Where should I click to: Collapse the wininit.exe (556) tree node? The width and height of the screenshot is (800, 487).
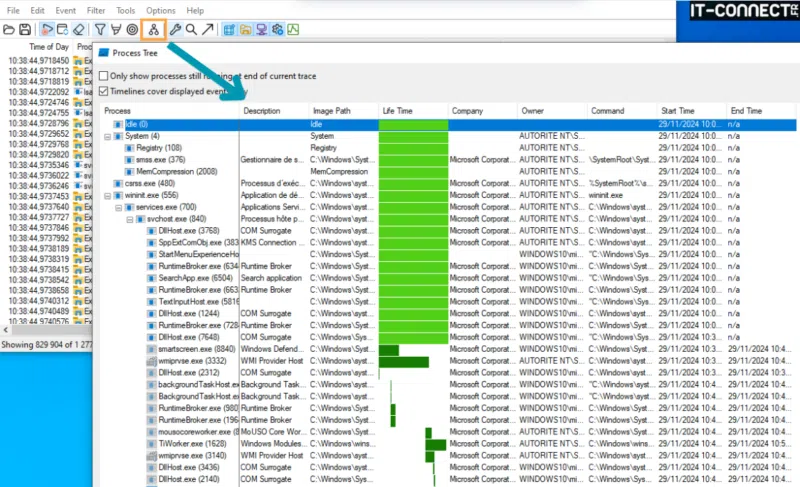point(108,196)
